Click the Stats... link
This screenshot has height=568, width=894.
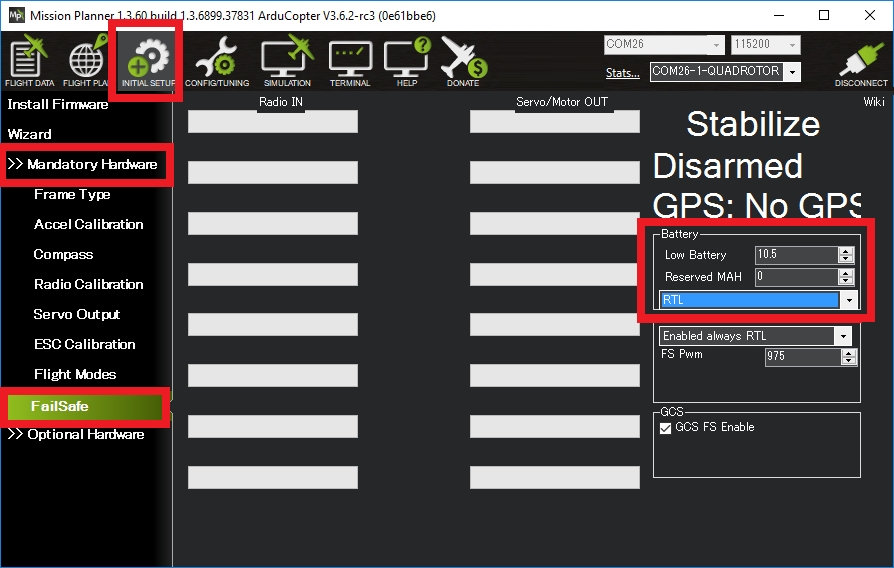(x=622, y=72)
